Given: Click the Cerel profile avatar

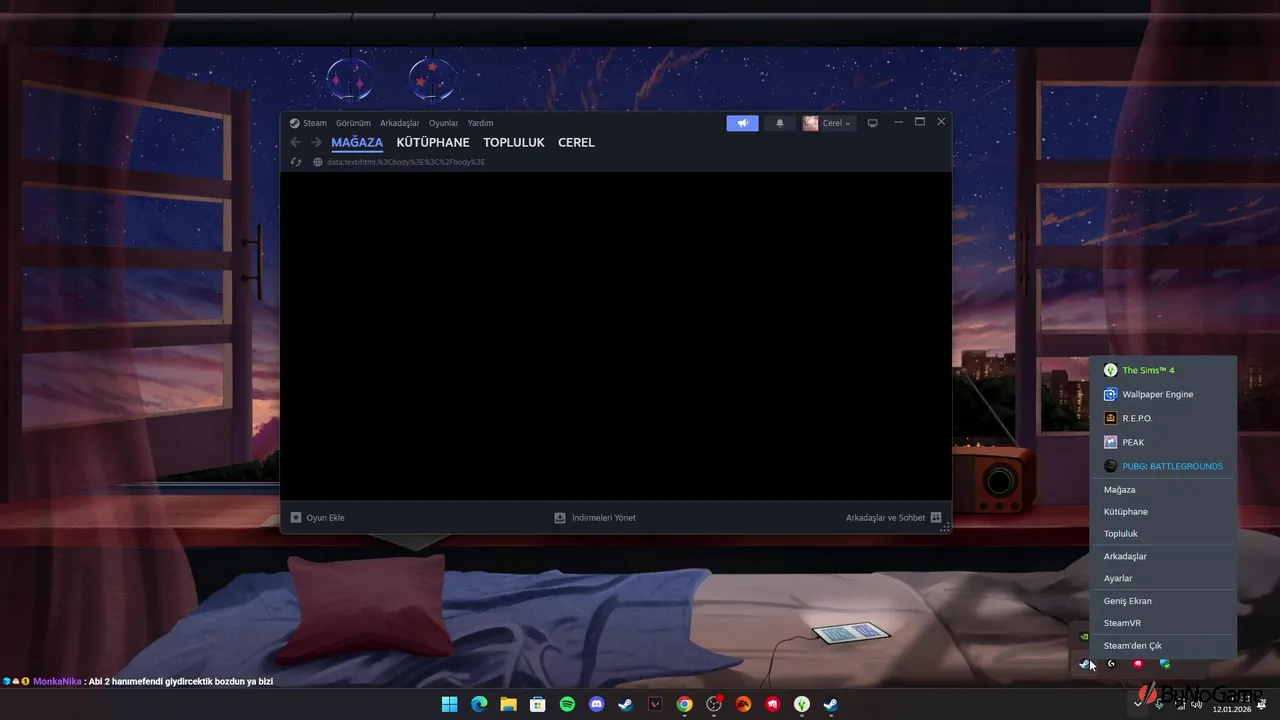Looking at the screenshot, I should pyautogui.click(x=810, y=123).
